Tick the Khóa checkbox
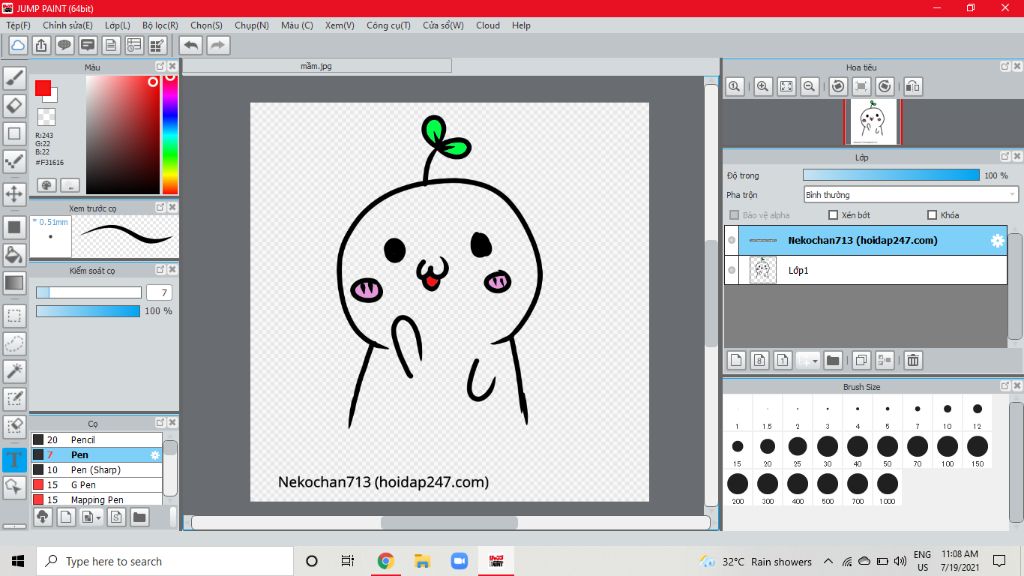The width and height of the screenshot is (1024, 576). click(x=932, y=215)
